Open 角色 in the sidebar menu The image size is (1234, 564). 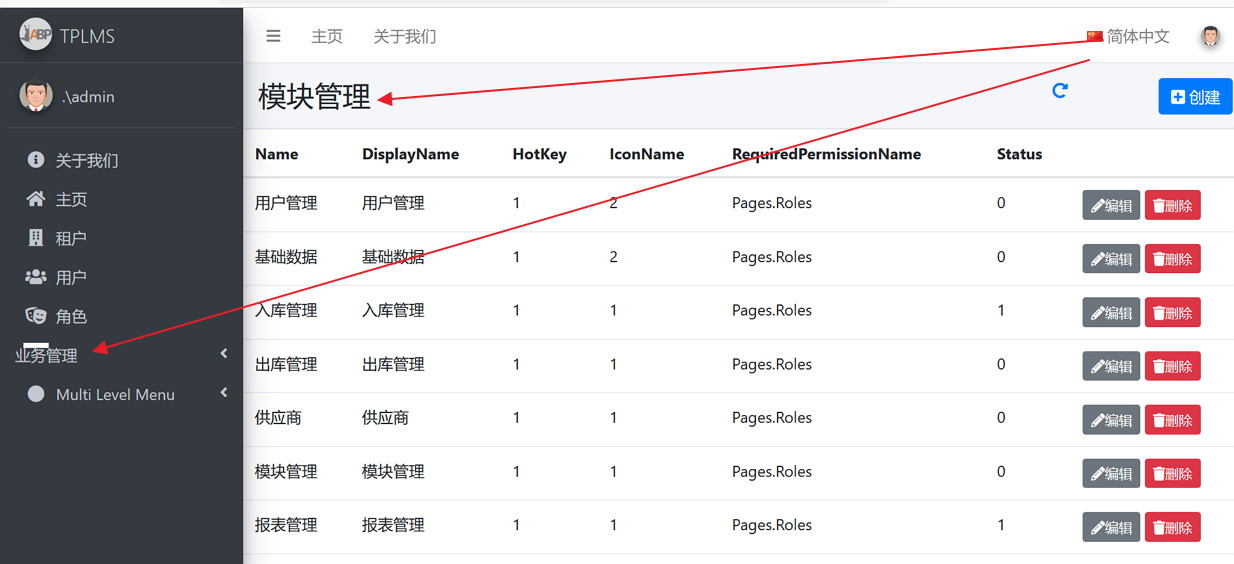coord(71,316)
